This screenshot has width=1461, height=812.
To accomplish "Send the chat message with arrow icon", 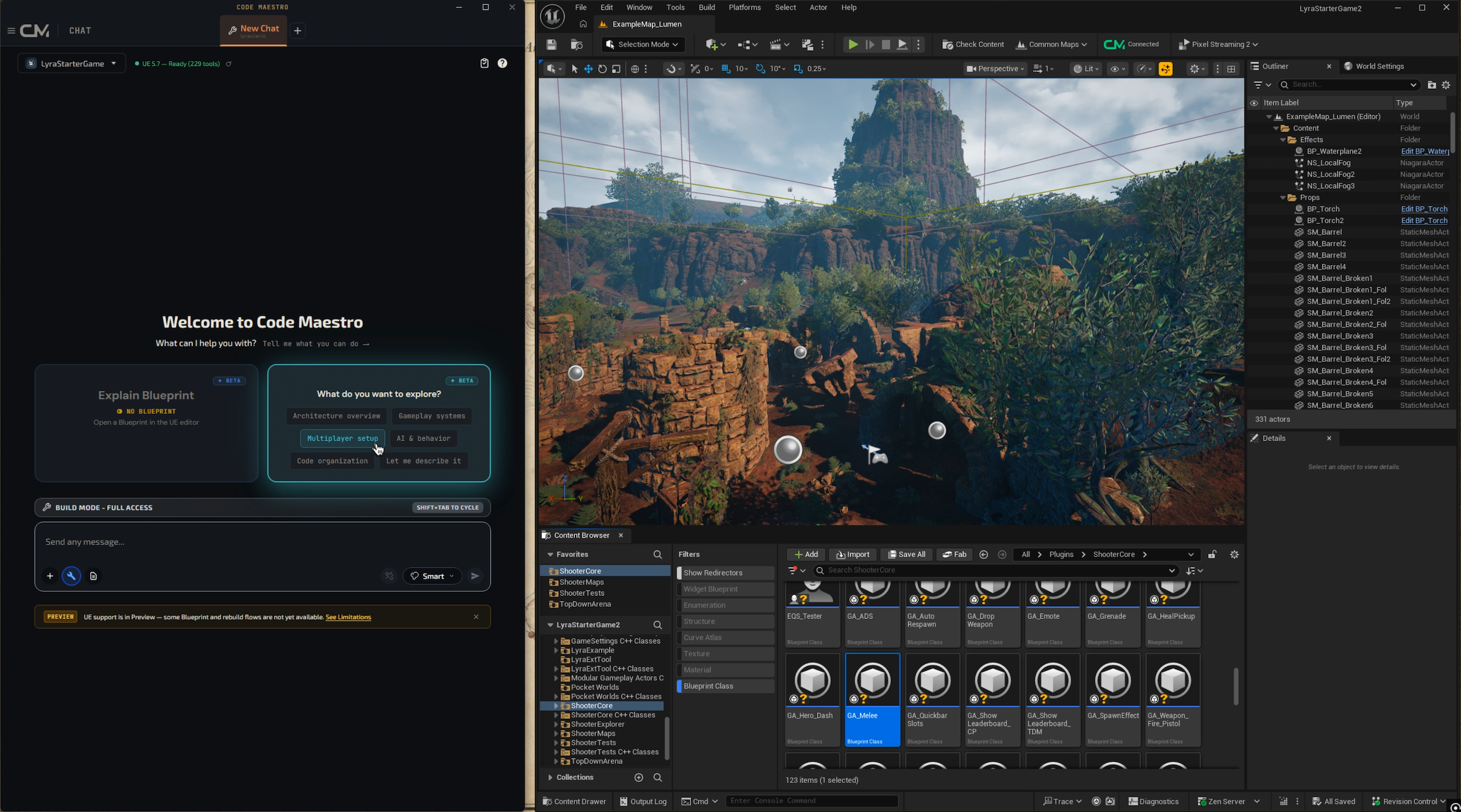I will pyautogui.click(x=475, y=576).
